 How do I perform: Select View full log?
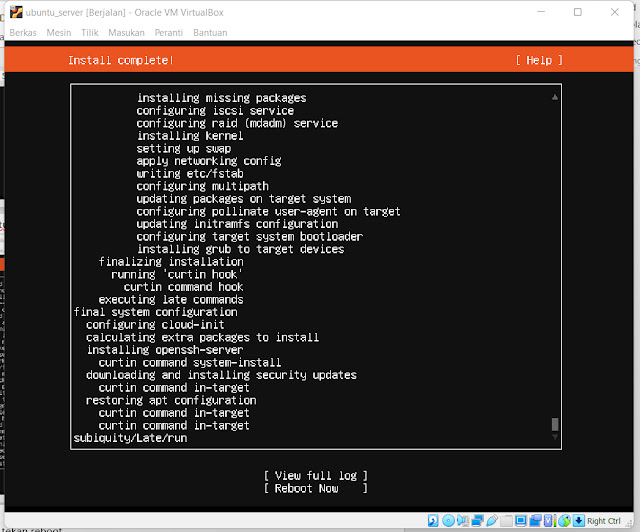(x=316, y=476)
